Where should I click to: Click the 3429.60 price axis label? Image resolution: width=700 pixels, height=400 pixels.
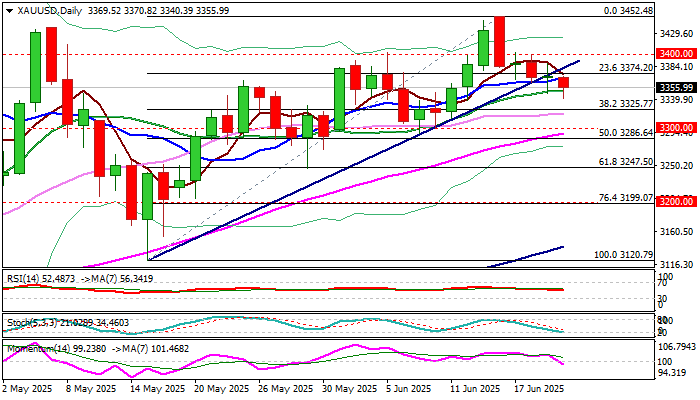point(676,33)
